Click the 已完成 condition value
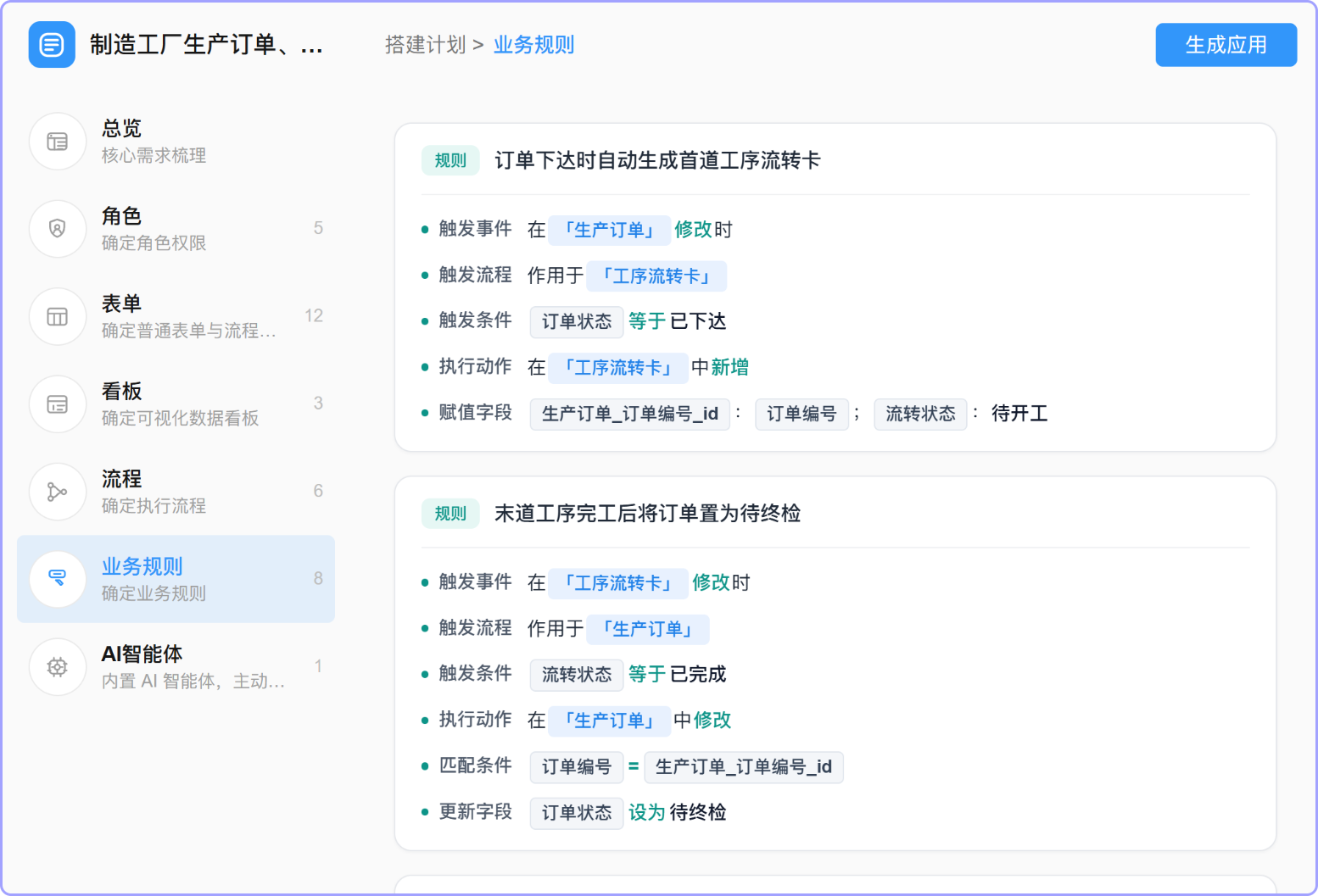 coord(698,675)
